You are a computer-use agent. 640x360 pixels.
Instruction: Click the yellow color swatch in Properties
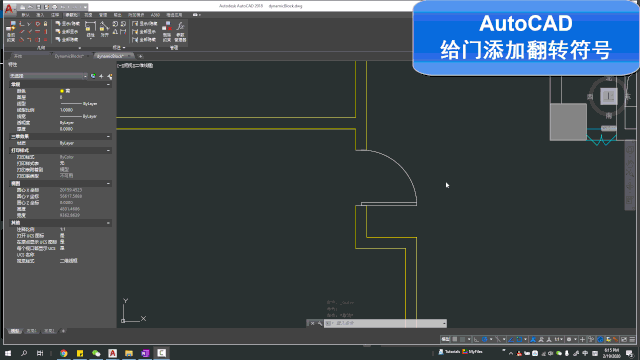tap(62, 91)
